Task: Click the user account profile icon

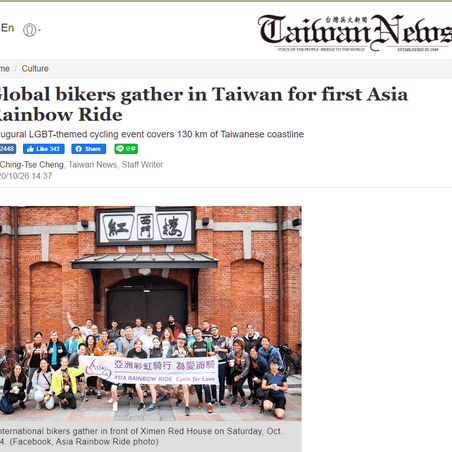Action: [x=29, y=30]
